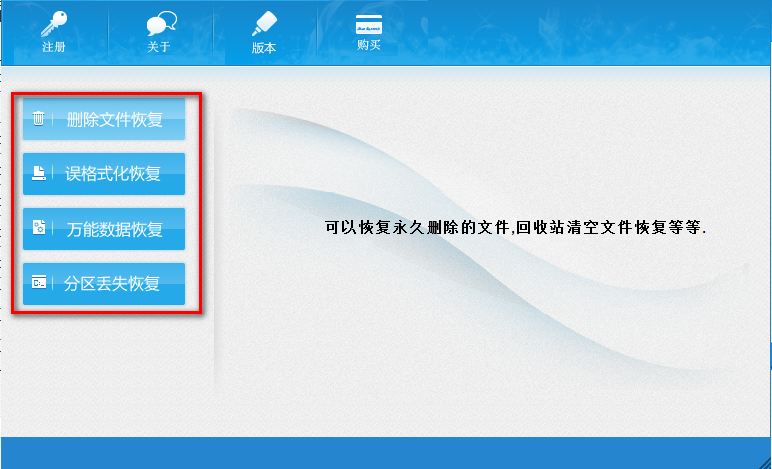The width and height of the screenshot is (772, 469).
Task: Click the drive icon on 误格式化恢复
Action: (39, 173)
